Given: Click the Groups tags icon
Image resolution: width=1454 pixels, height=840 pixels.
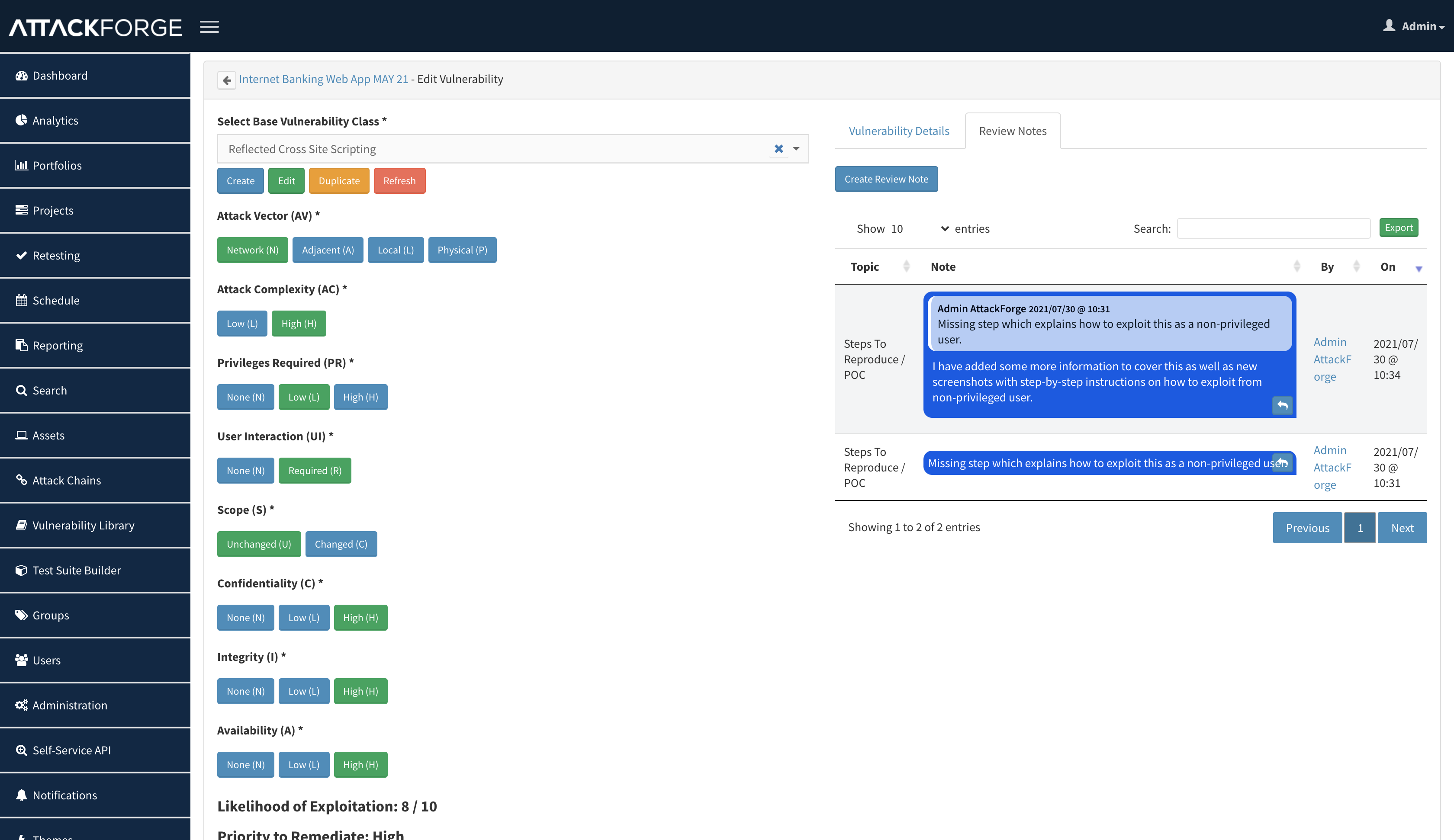Looking at the screenshot, I should pos(21,615).
